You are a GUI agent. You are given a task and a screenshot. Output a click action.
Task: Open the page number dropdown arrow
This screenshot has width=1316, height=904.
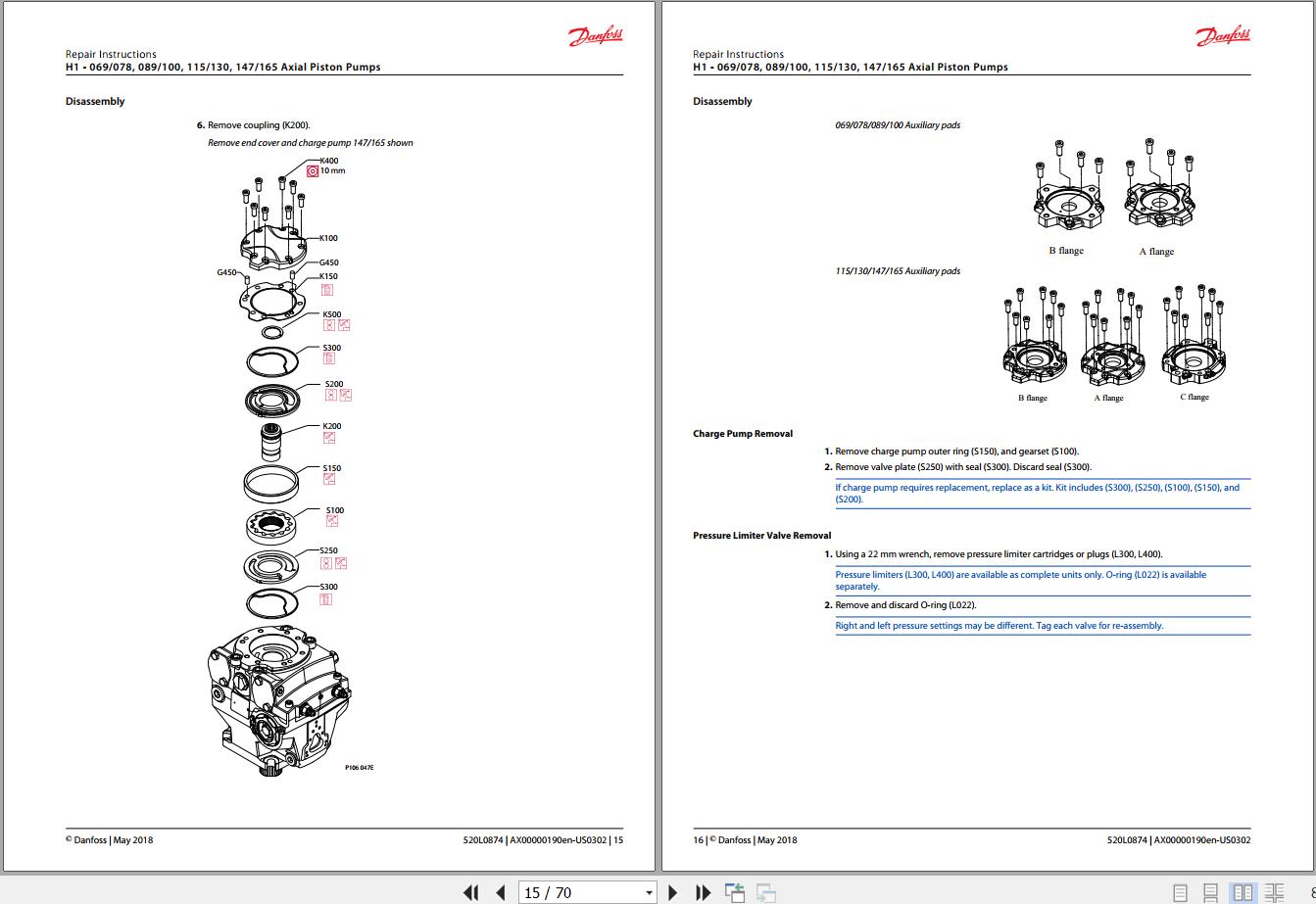[649, 893]
